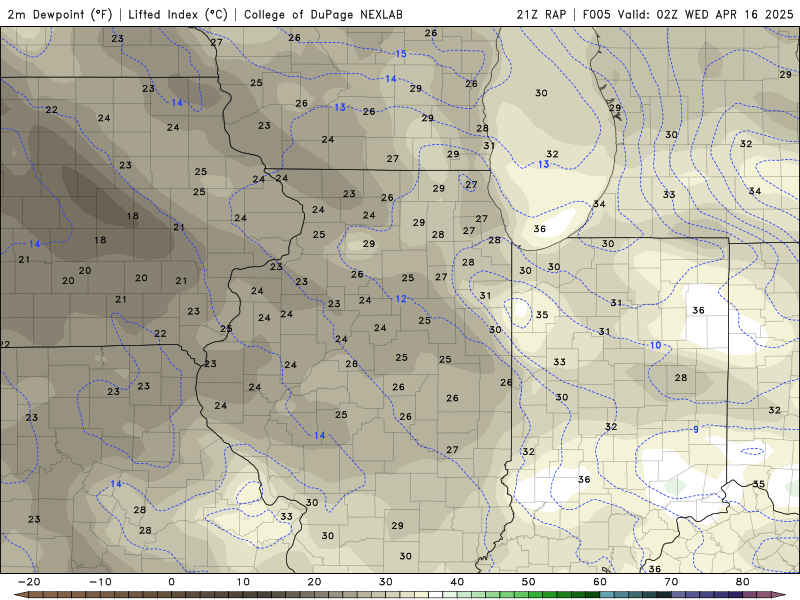The width and height of the screenshot is (800, 600).
Task: Select the "02Z WED APR 16 2025" valid time
Action: point(725,14)
